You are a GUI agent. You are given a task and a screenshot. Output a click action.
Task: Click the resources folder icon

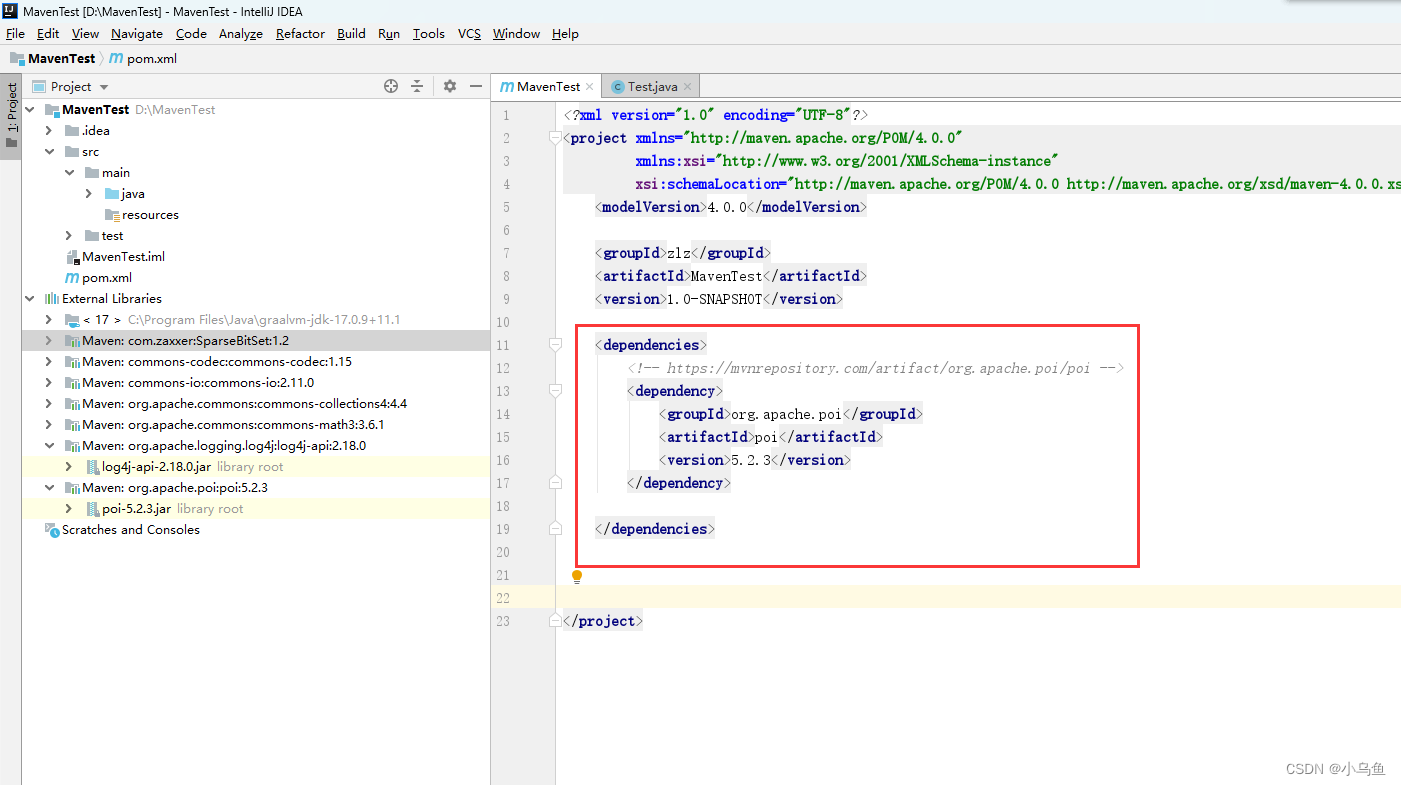point(112,215)
